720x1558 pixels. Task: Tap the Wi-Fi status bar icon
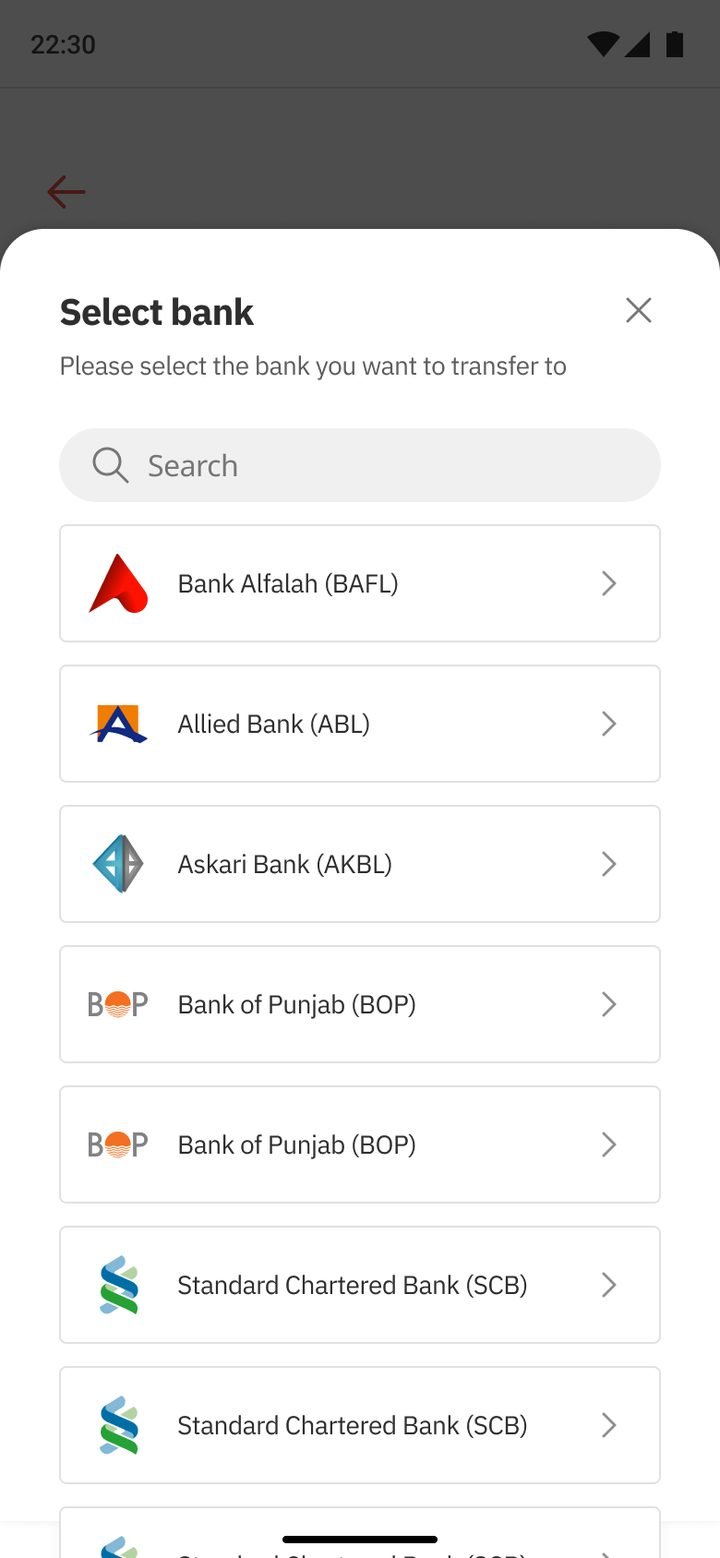[x=602, y=44]
